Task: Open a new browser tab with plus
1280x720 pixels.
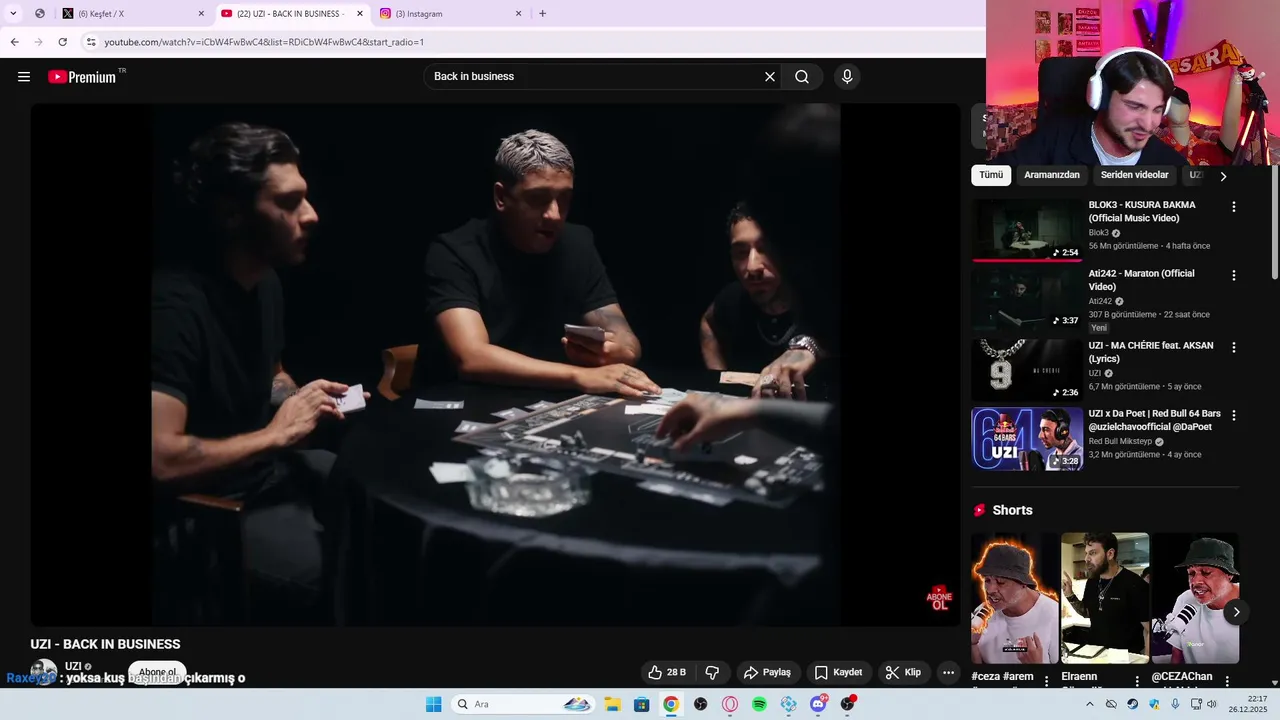Action: [543, 14]
